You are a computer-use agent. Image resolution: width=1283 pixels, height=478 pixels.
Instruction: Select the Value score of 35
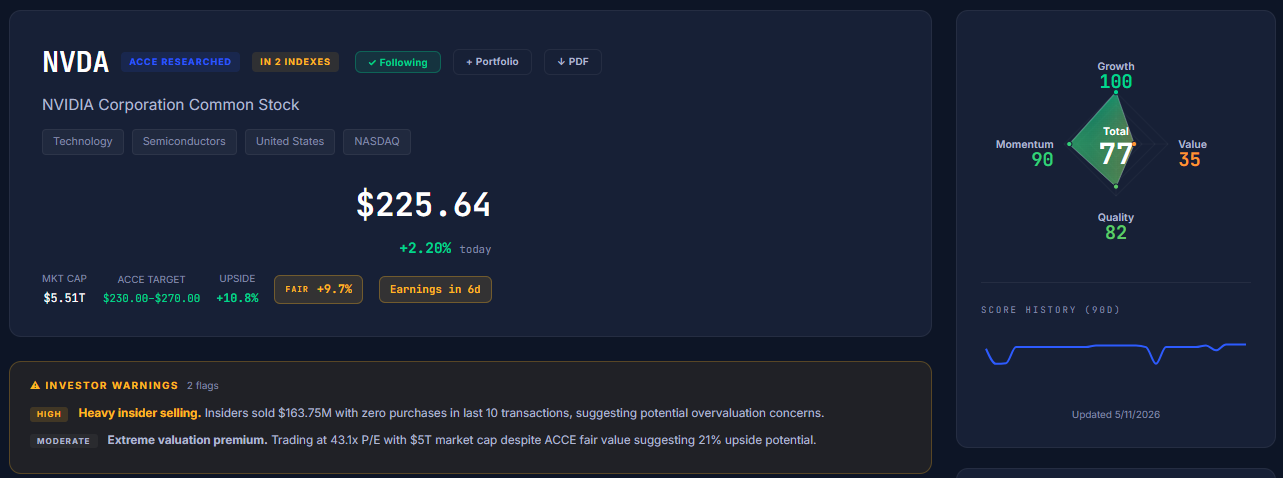[1189, 159]
